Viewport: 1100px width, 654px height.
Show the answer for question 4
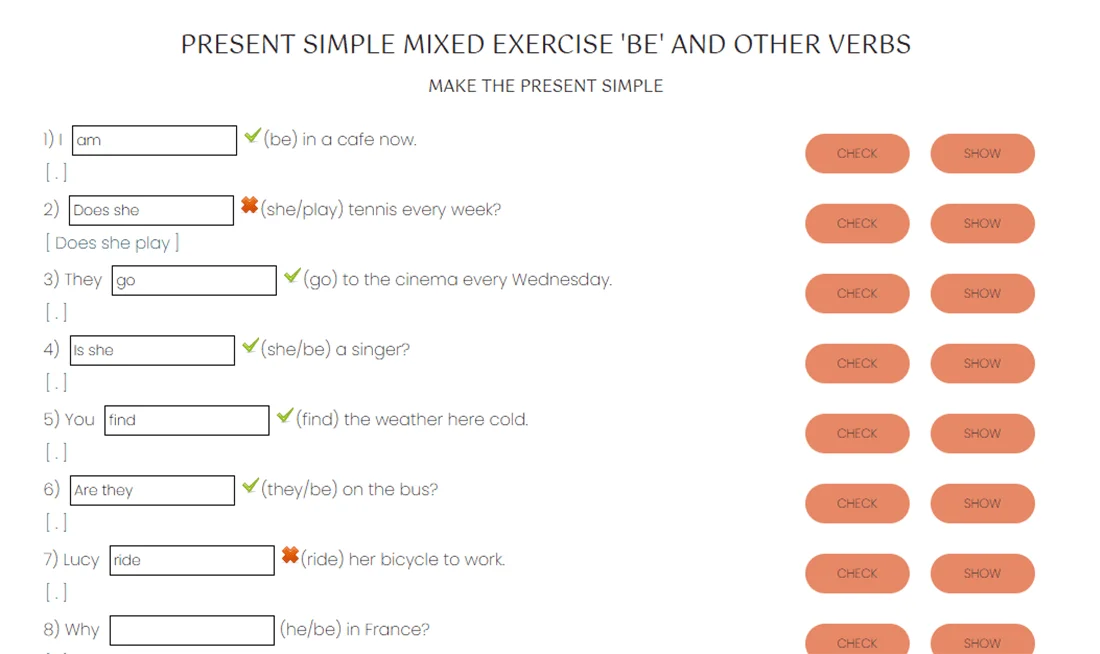pyautogui.click(x=982, y=364)
